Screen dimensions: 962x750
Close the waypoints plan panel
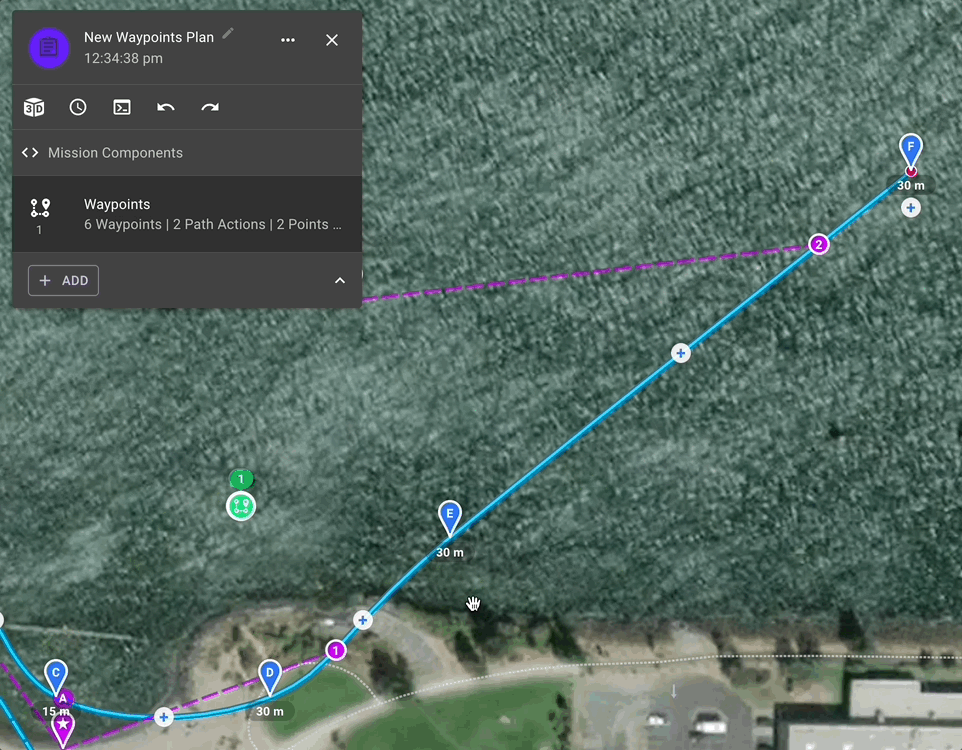[332, 40]
